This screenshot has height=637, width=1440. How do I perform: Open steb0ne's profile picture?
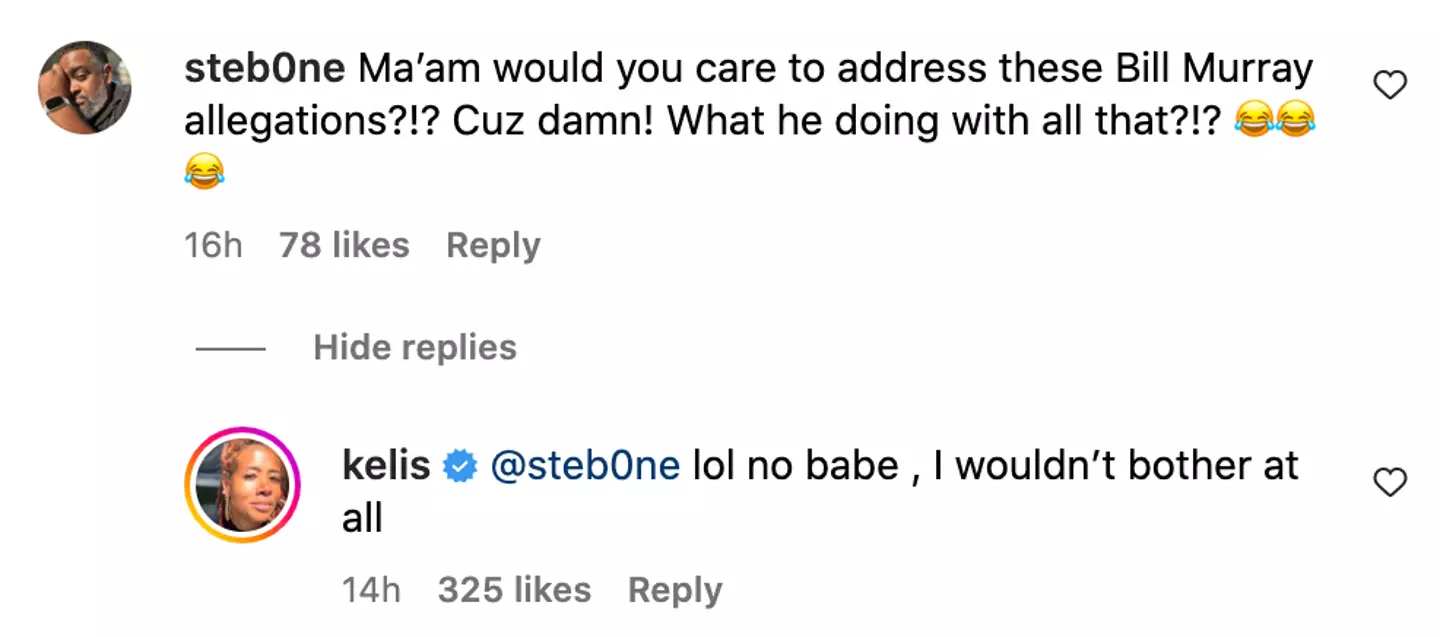click(85, 87)
